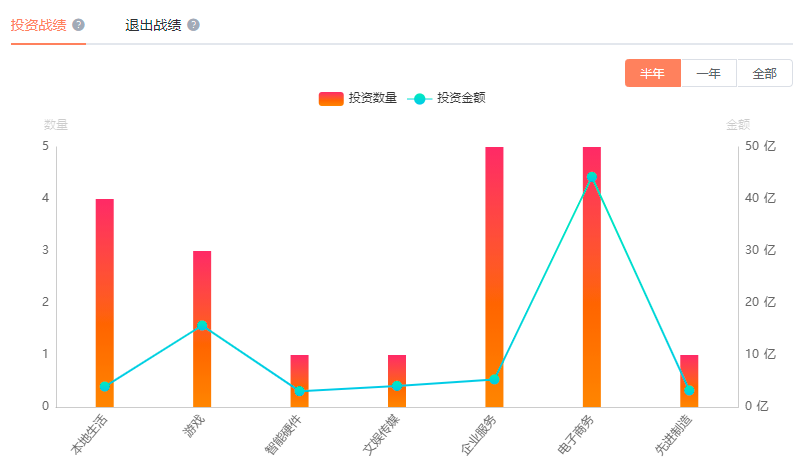Click the 文娱传媒 line data point
The height and width of the screenshot is (473, 805).
(397, 386)
